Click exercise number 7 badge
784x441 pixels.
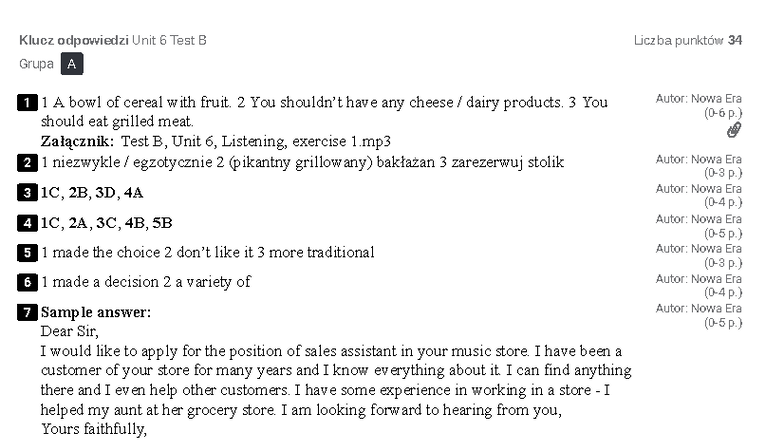[27, 312]
